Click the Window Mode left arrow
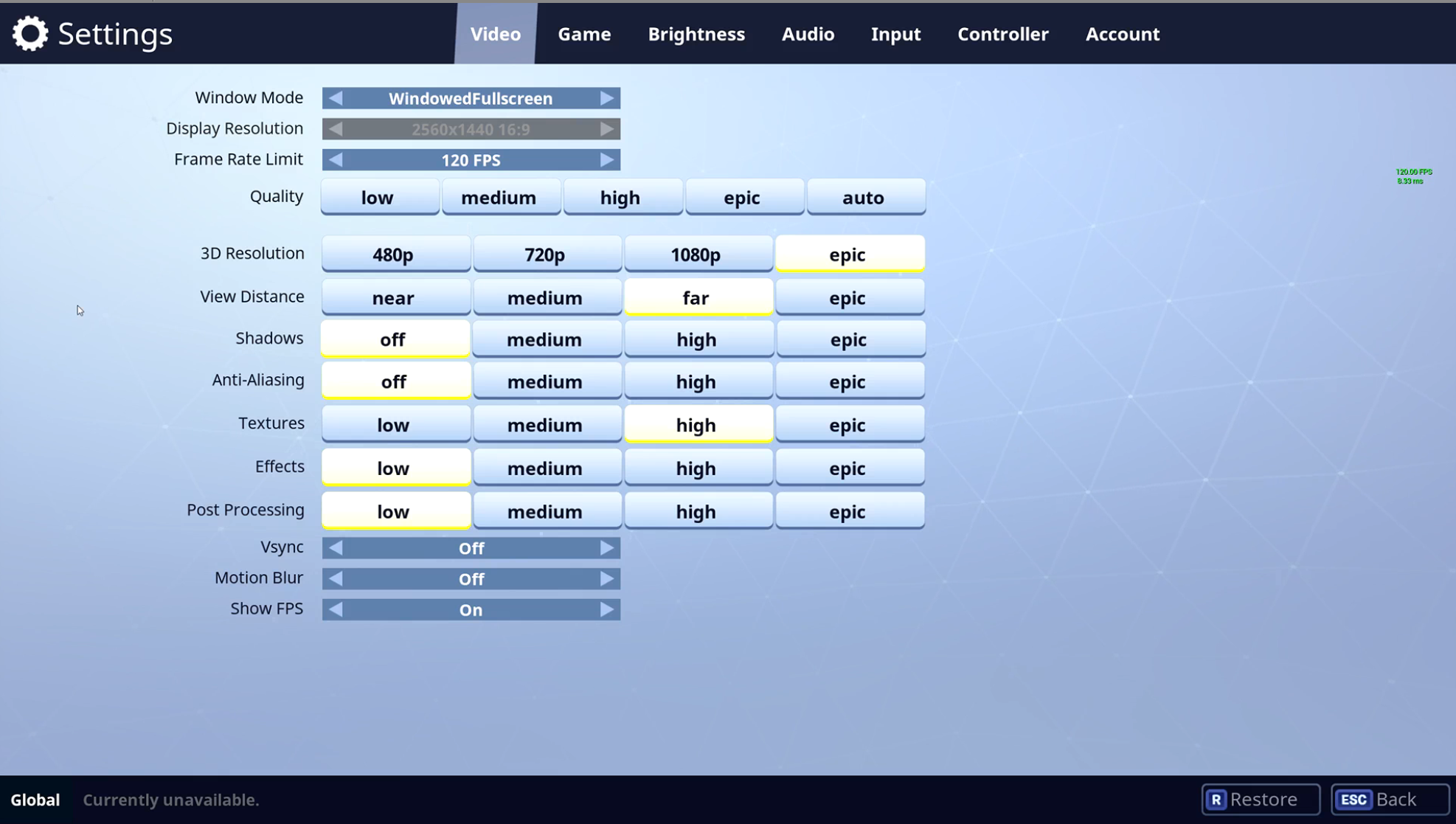 (336, 97)
